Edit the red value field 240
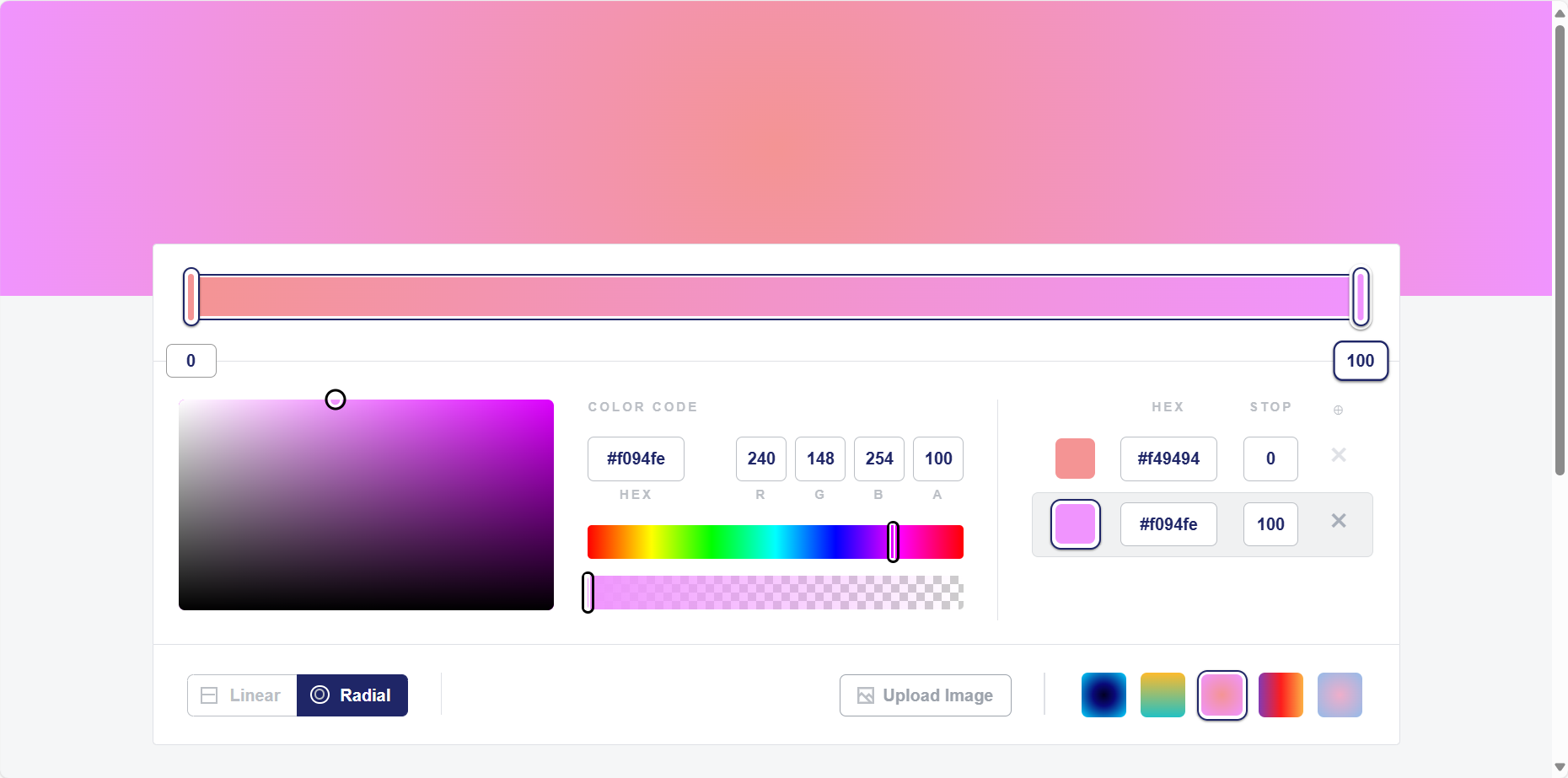 coord(761,459)
